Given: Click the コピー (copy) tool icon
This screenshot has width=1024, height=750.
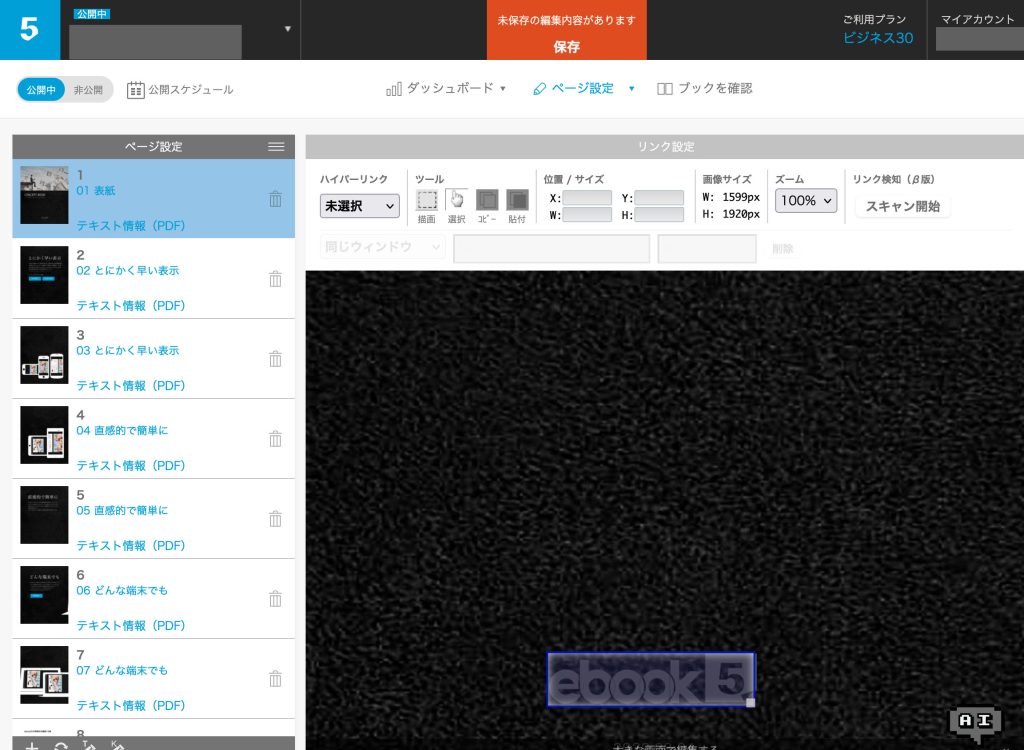Looking at the screenshot, I should pyautogui.click(x=487, y=200).
